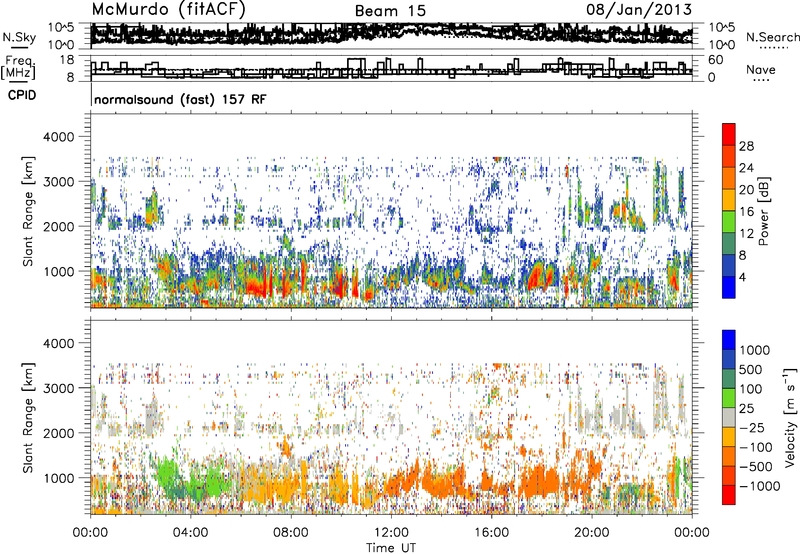
Task: Click the 10^5 label right of the noise panel
Action: 721,28
